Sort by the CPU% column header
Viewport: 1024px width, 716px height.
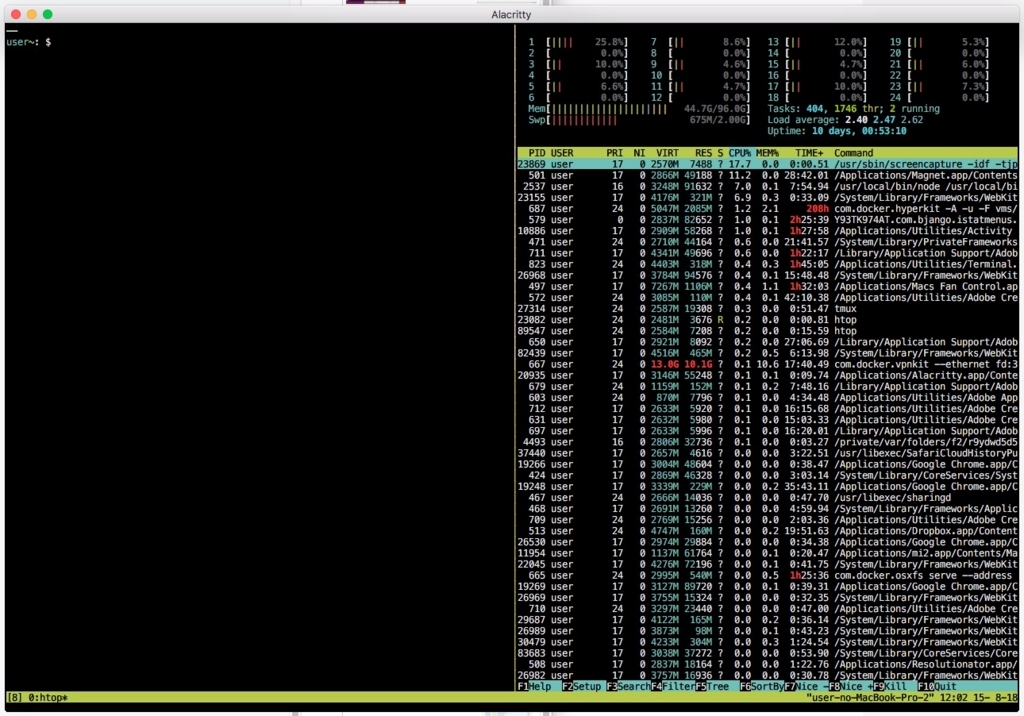[739, 153]
